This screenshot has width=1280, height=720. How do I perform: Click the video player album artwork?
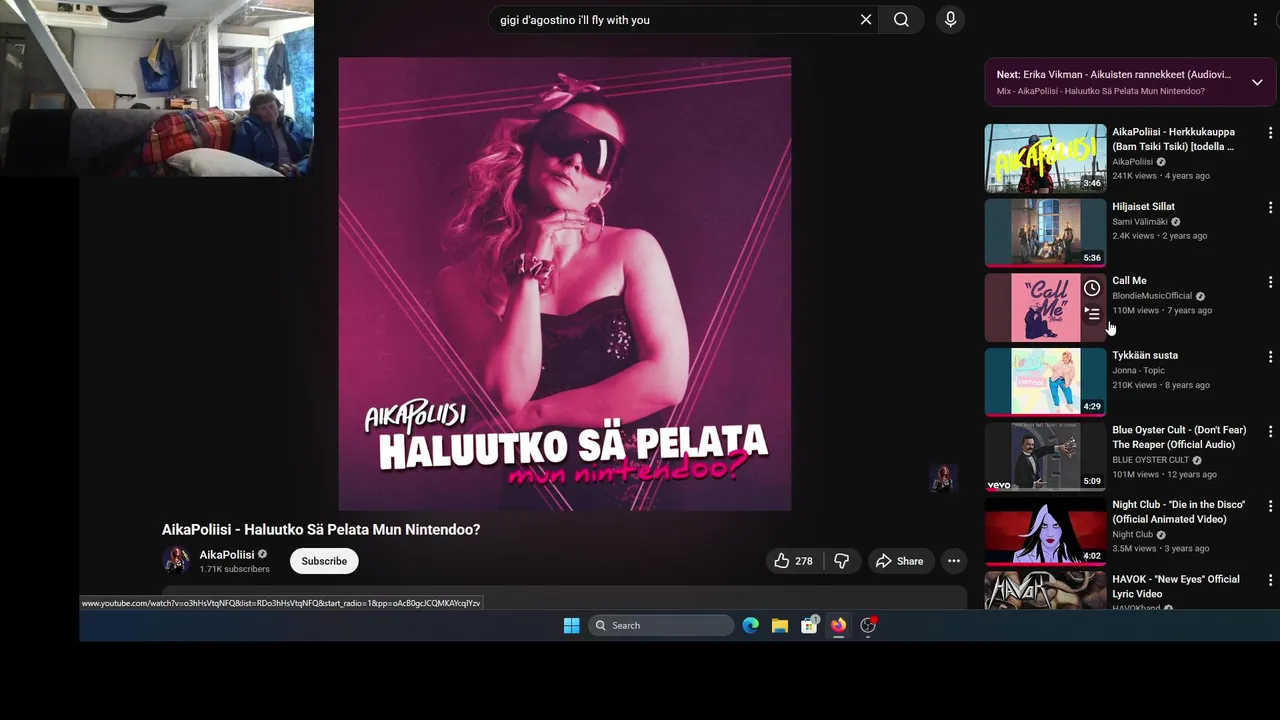coord(565,284)
